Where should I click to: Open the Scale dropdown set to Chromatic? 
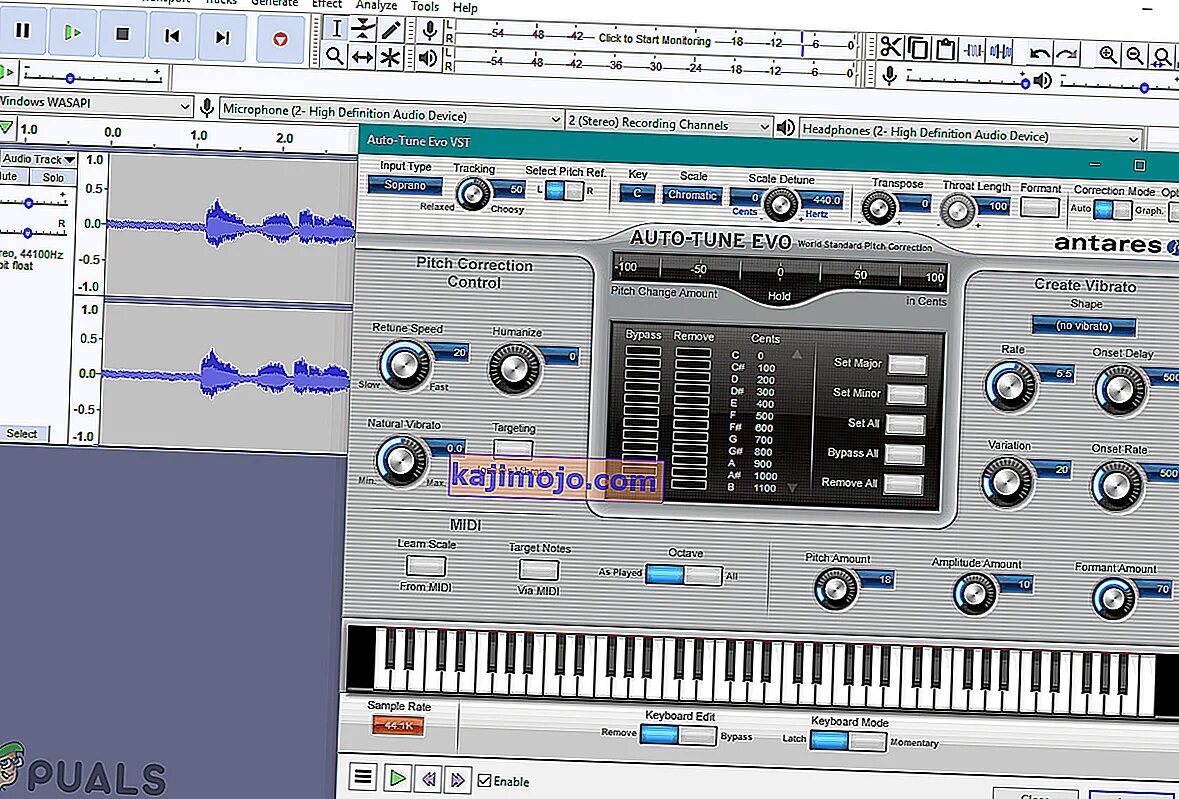(x=692, y=195)
